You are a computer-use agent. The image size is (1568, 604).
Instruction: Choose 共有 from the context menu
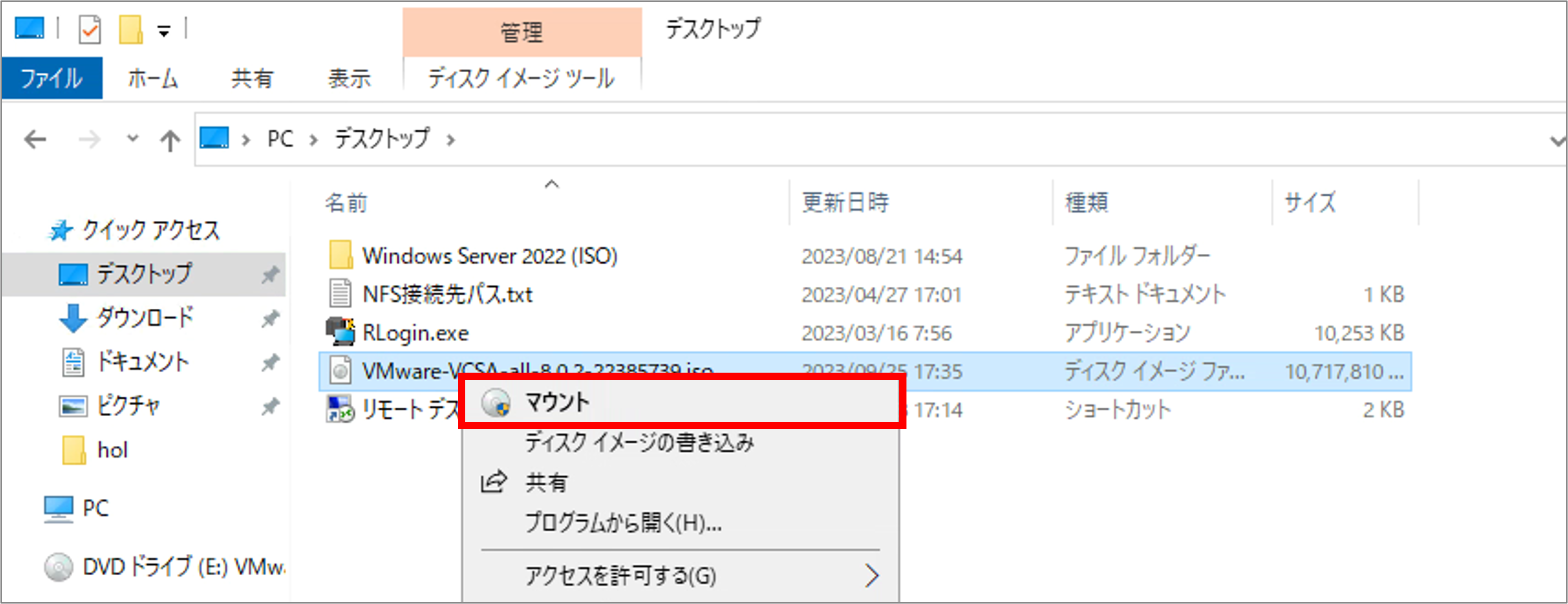(546, 483)
